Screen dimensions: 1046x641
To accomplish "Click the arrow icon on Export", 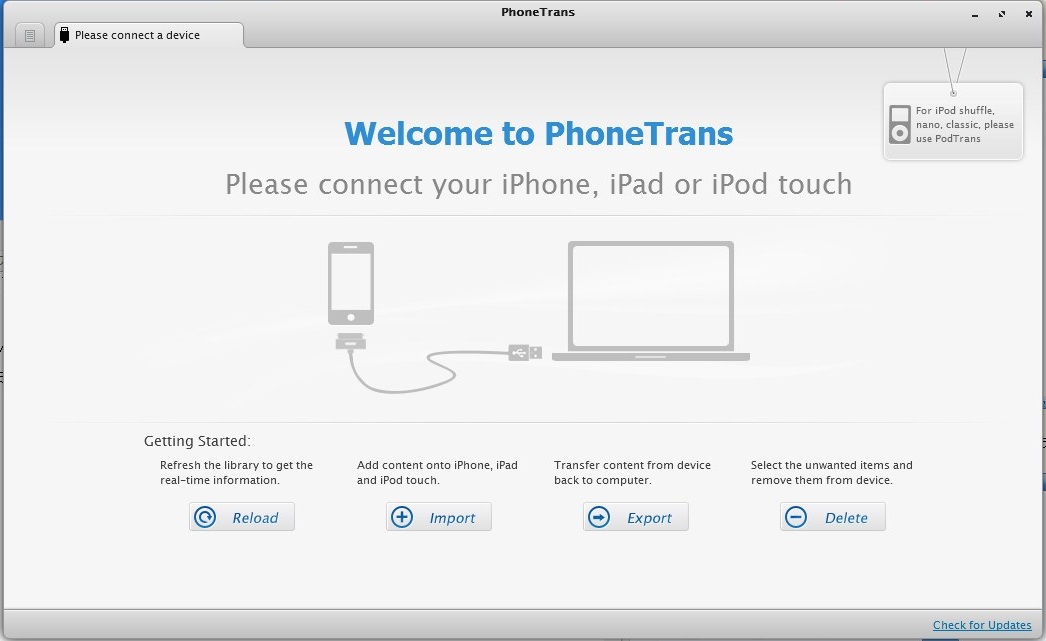I will pos(599,517).
